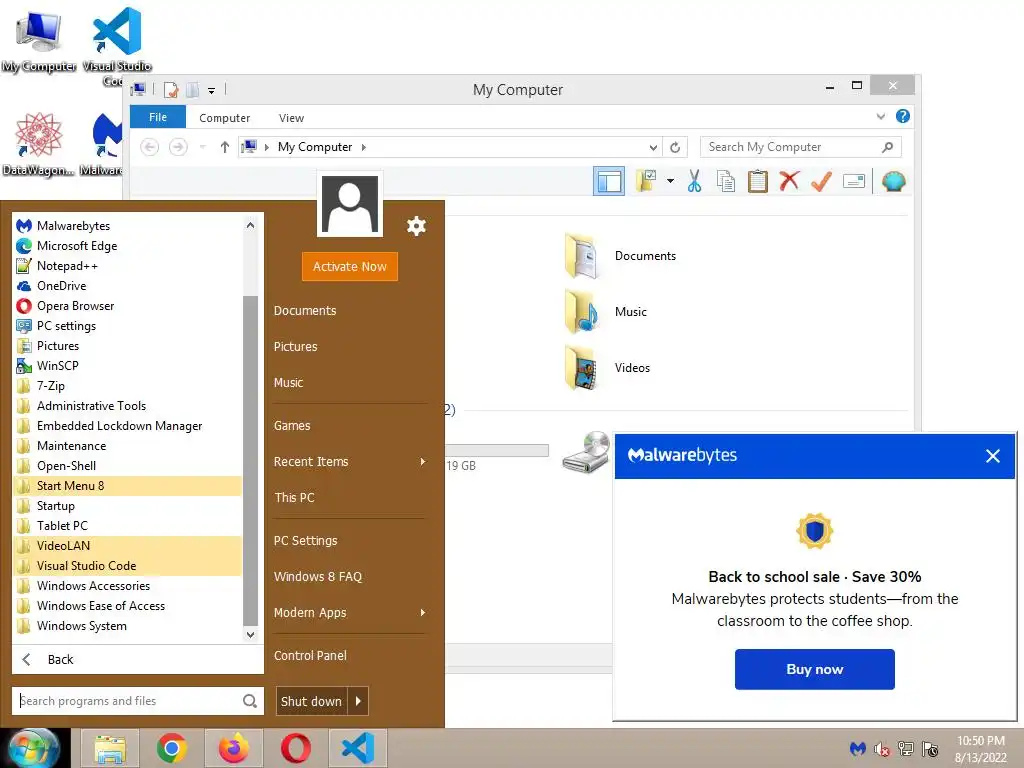
Task: Open Visual Studio Code from taskbar
Action: click(x=358, y=748)
